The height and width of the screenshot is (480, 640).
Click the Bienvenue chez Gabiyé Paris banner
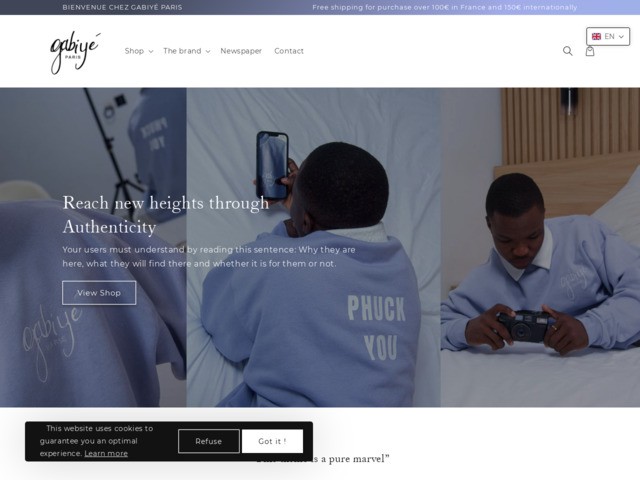122,7
